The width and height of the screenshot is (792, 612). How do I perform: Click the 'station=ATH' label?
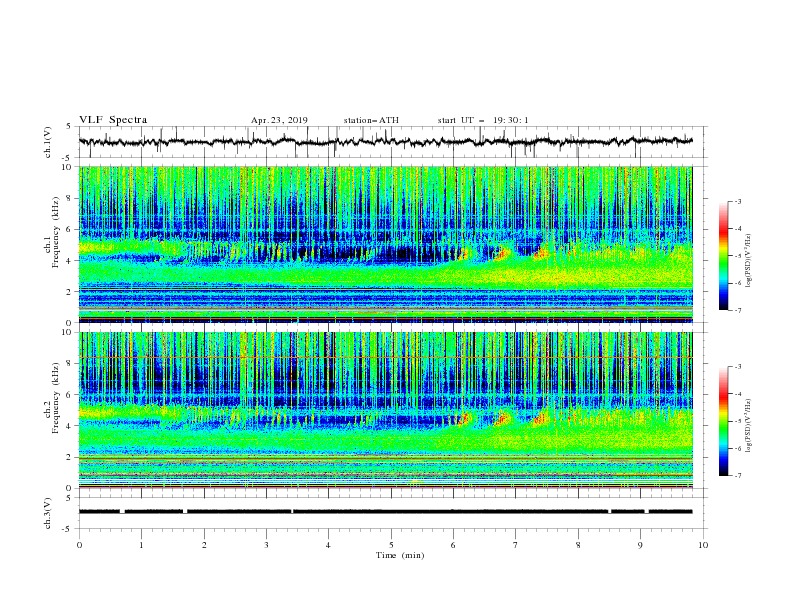point(371,120)
